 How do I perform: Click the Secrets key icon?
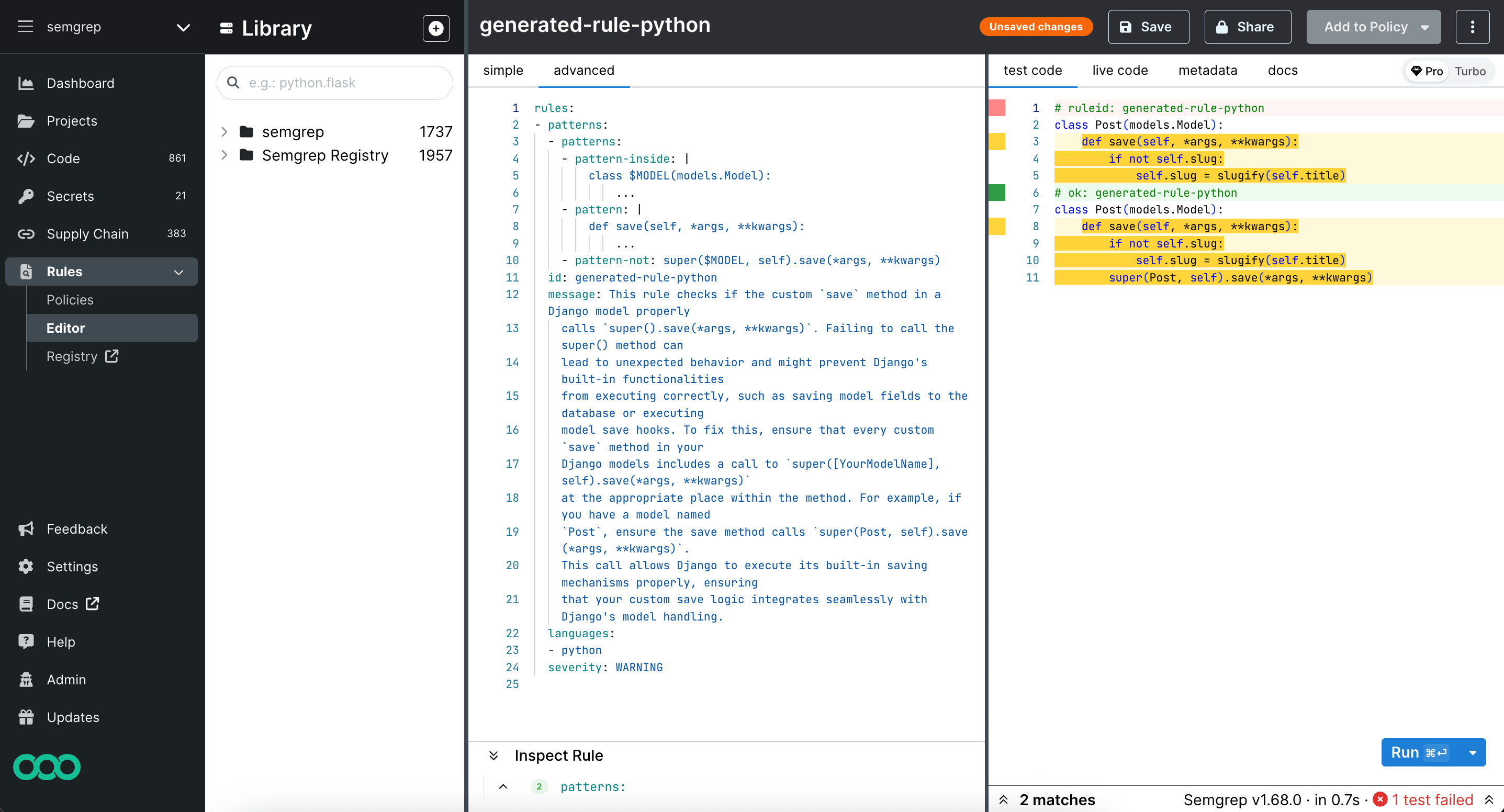26,196
